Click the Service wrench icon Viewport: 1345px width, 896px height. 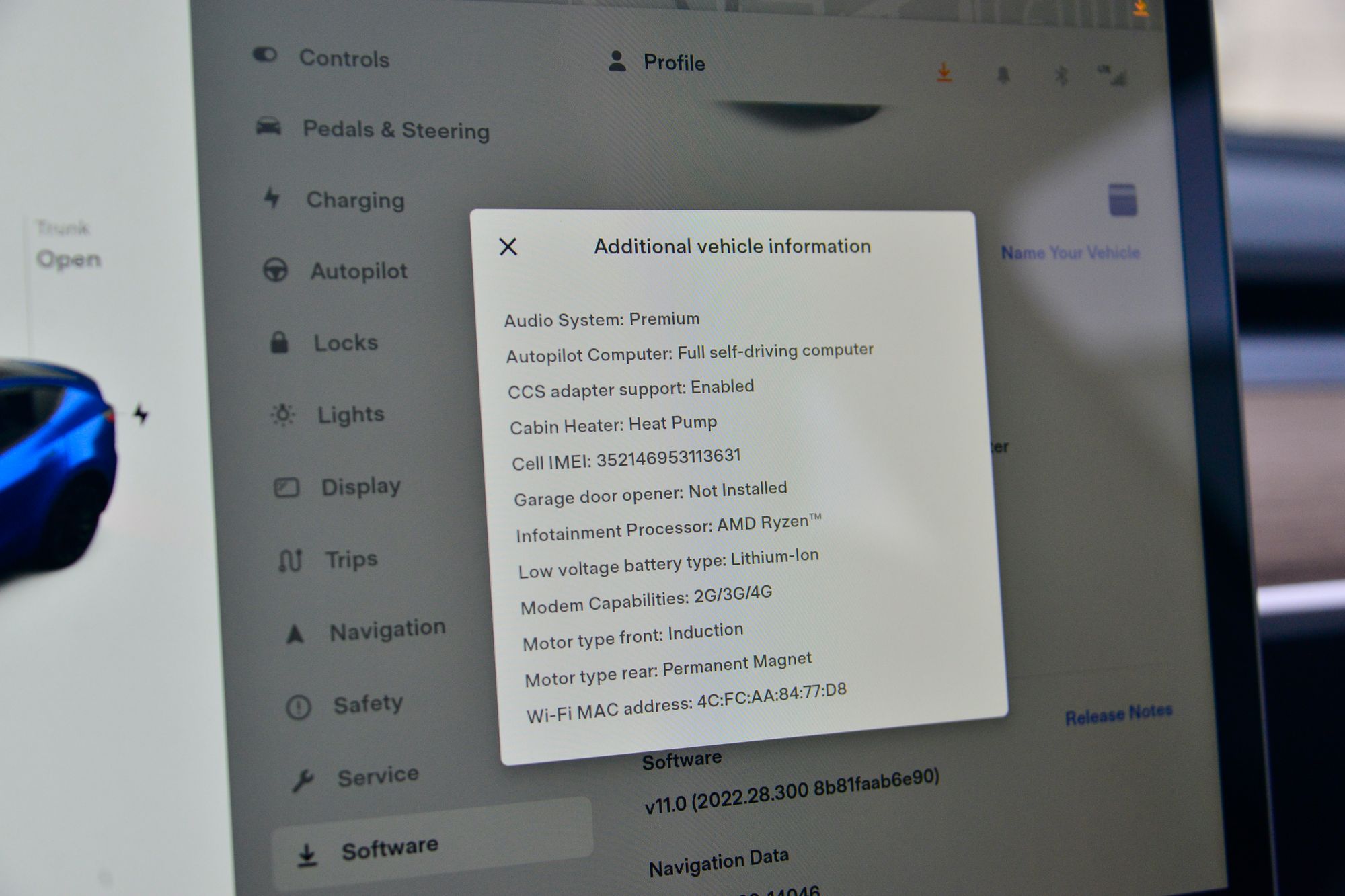303,780
